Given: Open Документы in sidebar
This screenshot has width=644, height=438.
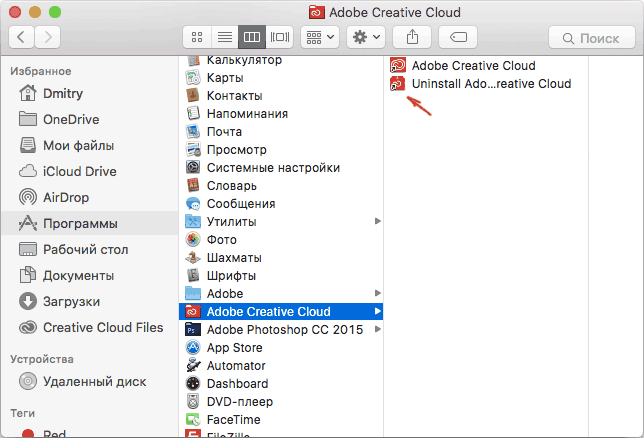Looking at the screenshot, I should pos(90,276).
